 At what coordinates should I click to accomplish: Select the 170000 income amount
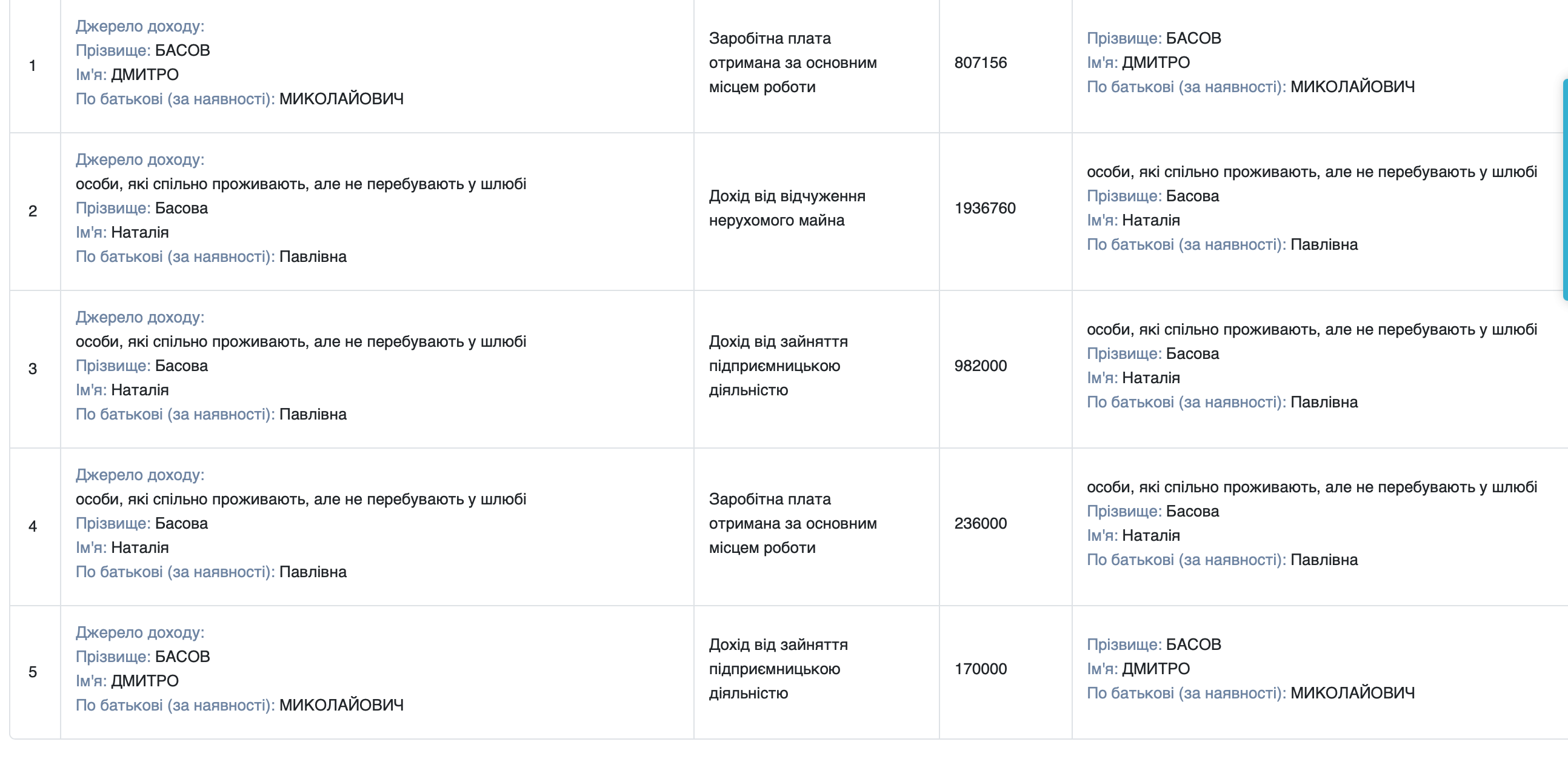point(980,669)
